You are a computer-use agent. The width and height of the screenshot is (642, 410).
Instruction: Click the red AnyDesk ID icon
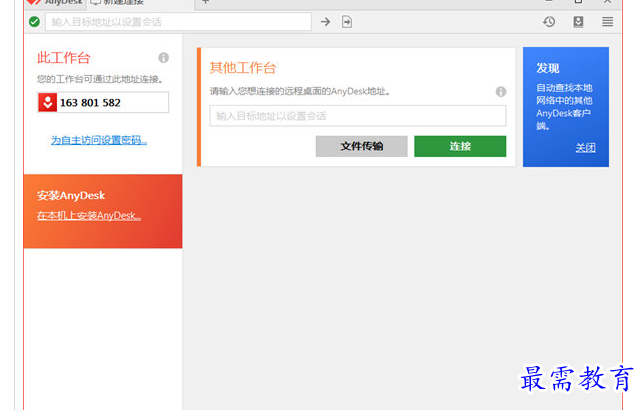click(x=47, y=102)
